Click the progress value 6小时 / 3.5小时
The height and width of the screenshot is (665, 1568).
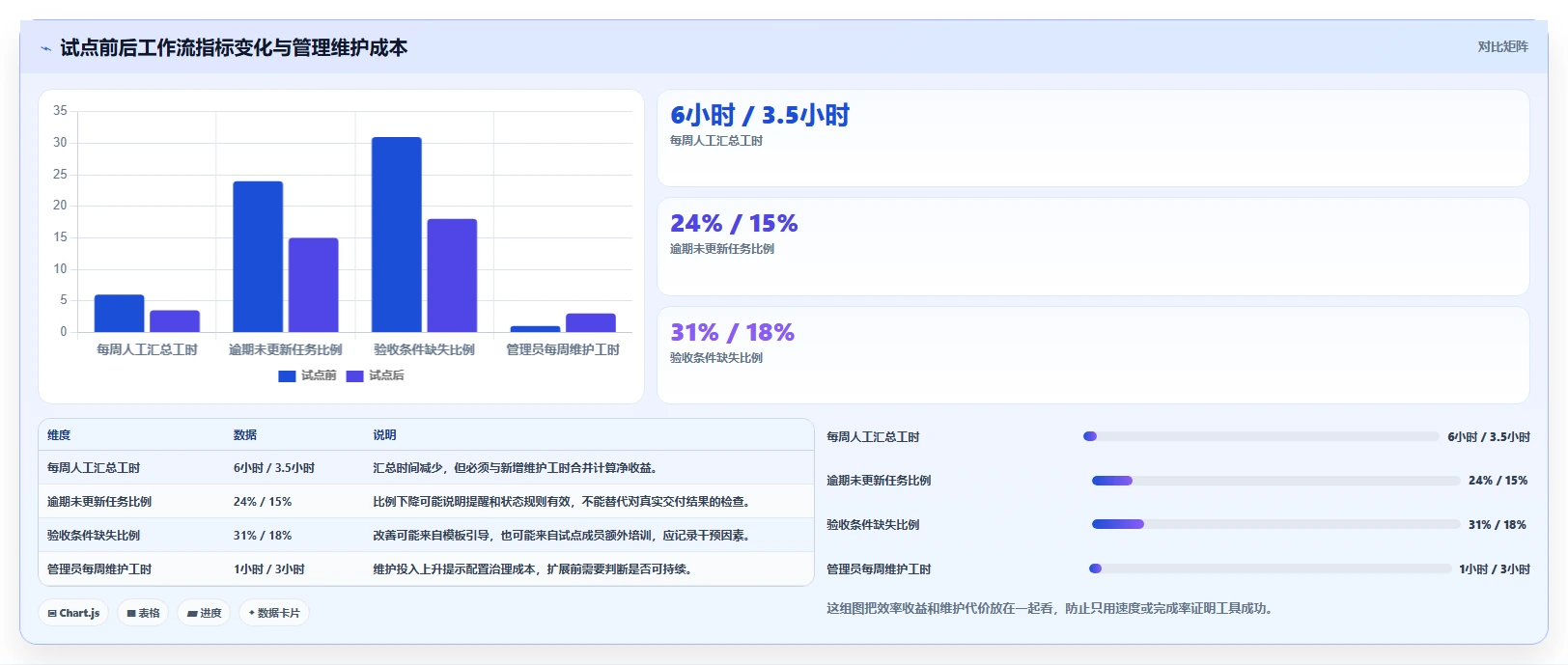click(1489, 437)
